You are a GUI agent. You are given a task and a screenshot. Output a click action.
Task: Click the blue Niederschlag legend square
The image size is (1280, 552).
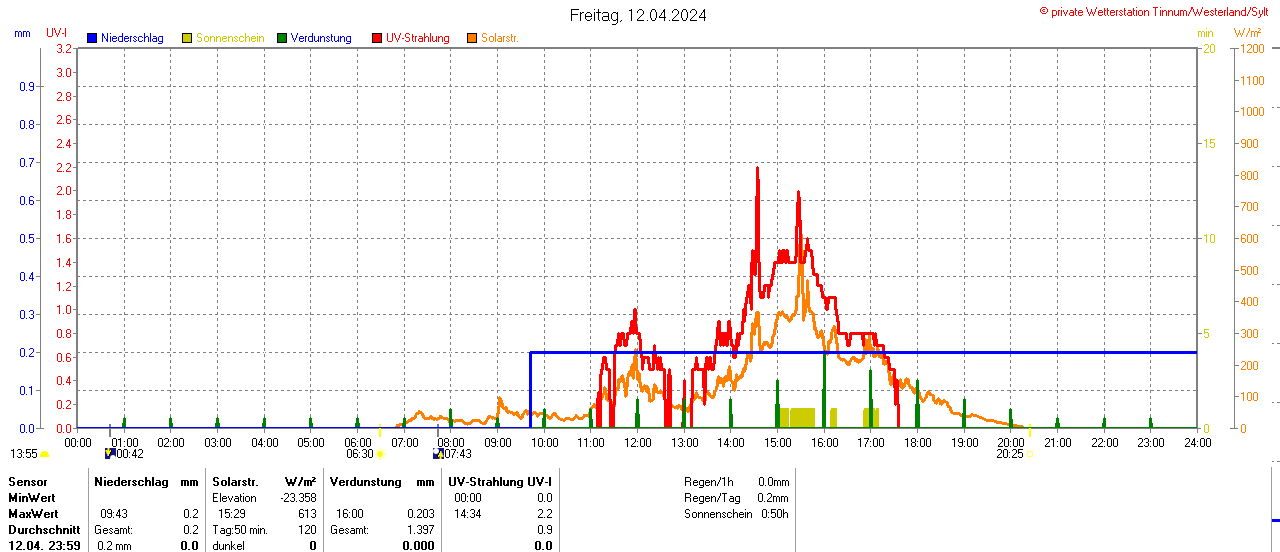[92, 38]
